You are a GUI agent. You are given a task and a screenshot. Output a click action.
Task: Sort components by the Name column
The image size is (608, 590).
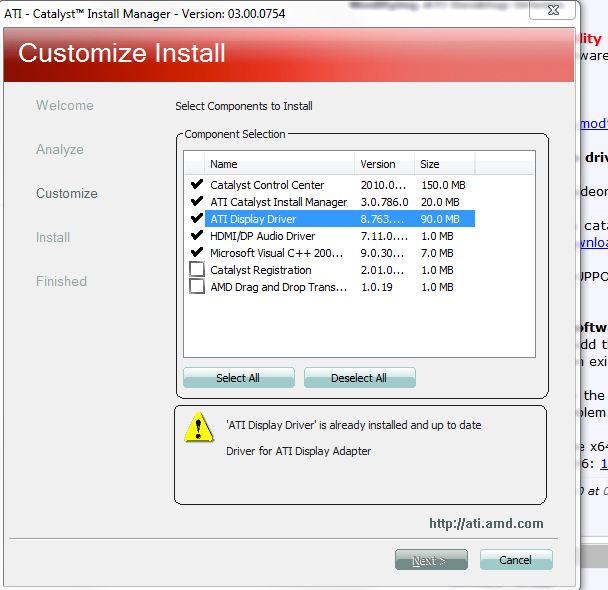click(279, 164)
